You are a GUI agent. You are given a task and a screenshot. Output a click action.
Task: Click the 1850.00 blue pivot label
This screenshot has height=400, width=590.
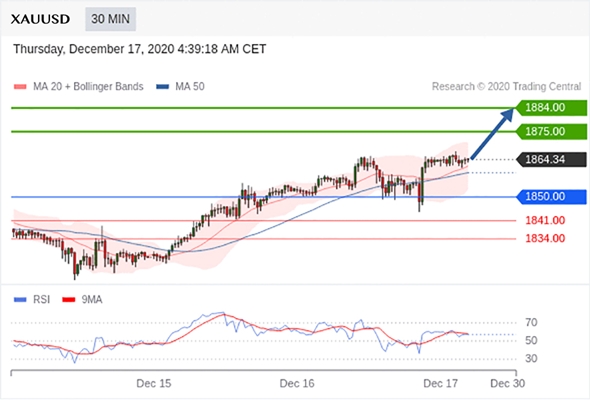pyautogui.click(x=551, y=196)
